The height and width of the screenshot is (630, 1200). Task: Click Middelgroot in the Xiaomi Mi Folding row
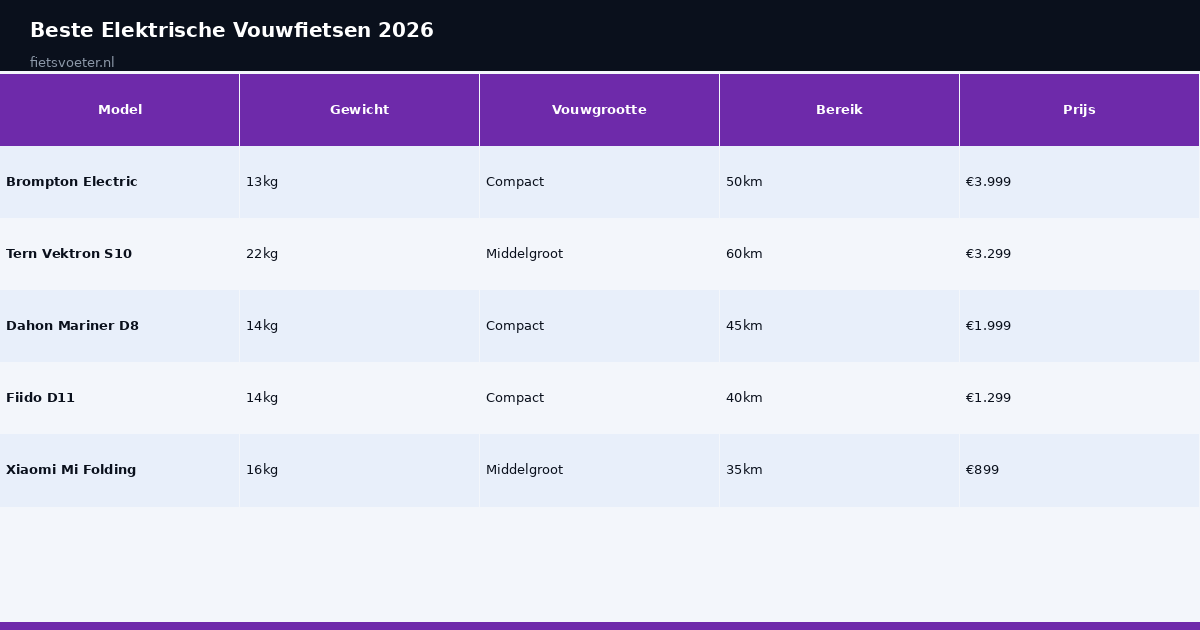pos(524,470)
